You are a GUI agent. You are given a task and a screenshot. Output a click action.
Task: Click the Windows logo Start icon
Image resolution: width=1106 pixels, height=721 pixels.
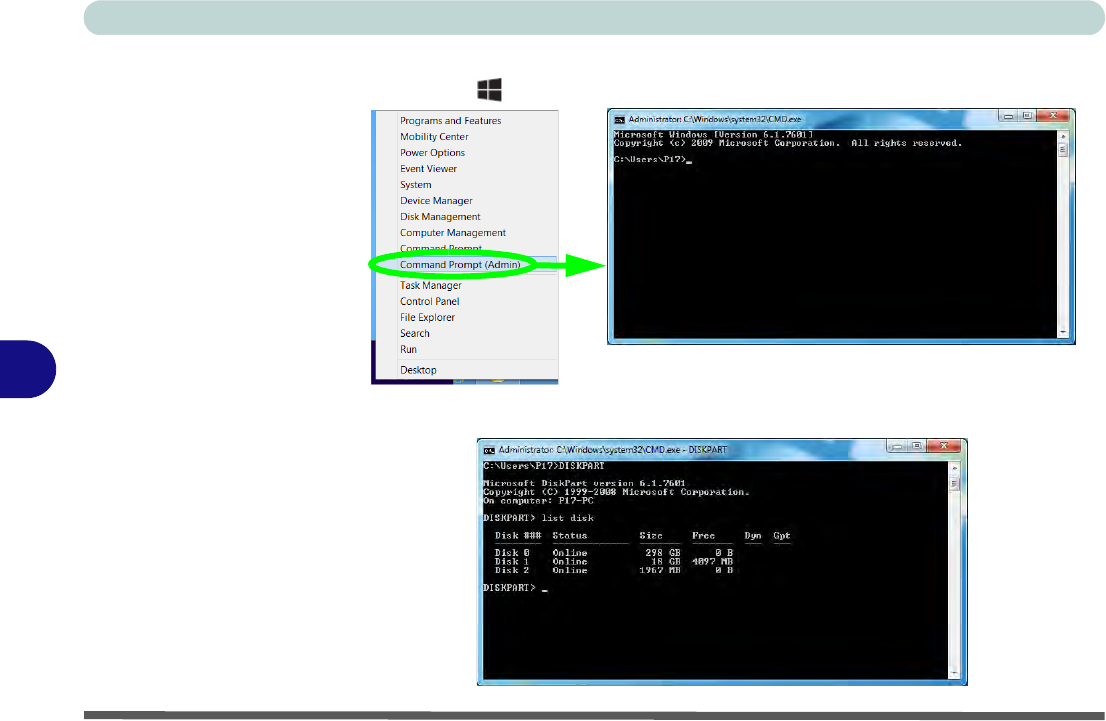click(x=490, y=90)
